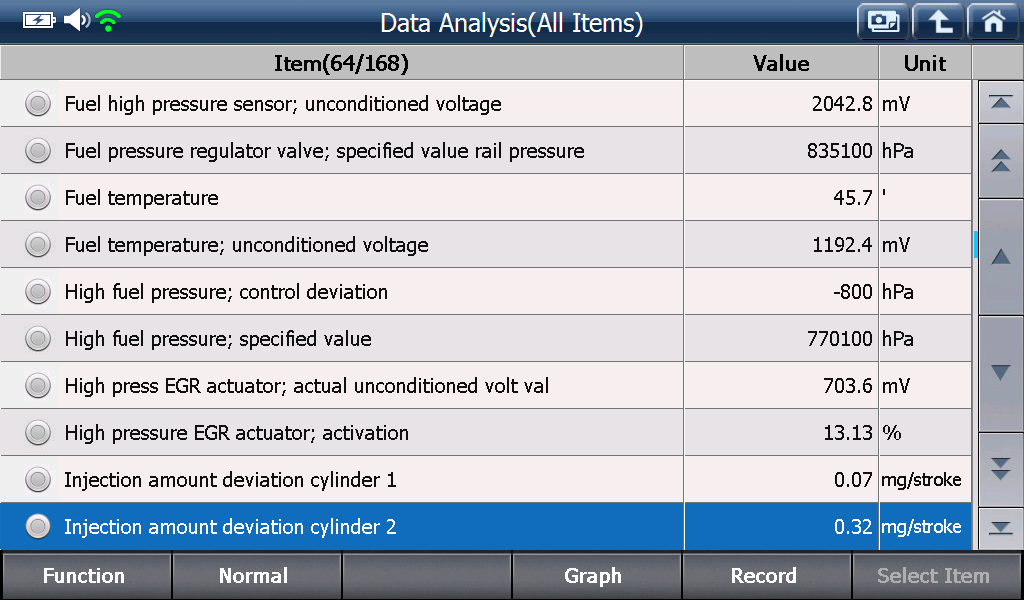Viewport: 1024px width, 600px height.
Task: Jump to bottom of list arrow
Action: 1000,528
